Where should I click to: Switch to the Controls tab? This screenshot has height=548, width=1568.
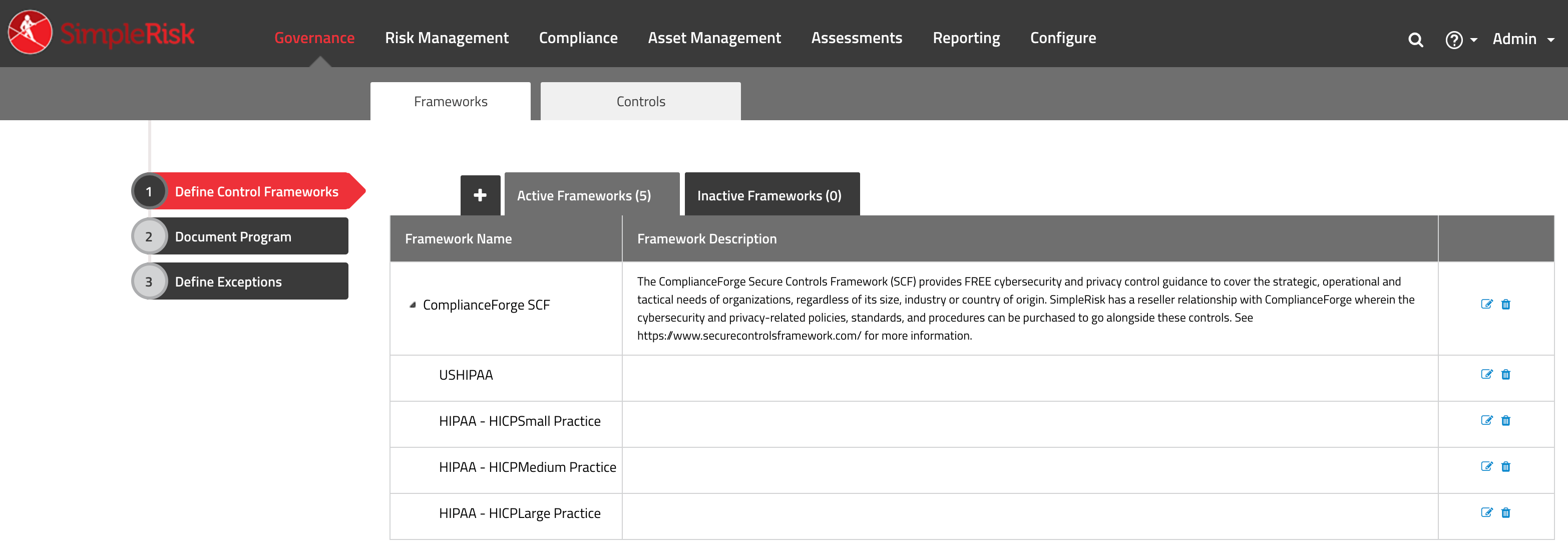pyautogui.click(x=640, y=102)
